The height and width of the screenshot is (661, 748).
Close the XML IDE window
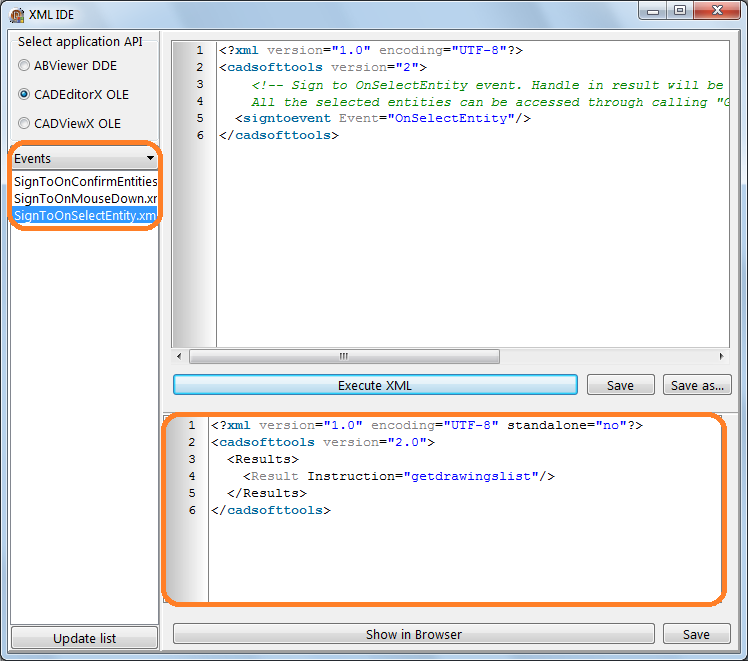pos(717,11)
